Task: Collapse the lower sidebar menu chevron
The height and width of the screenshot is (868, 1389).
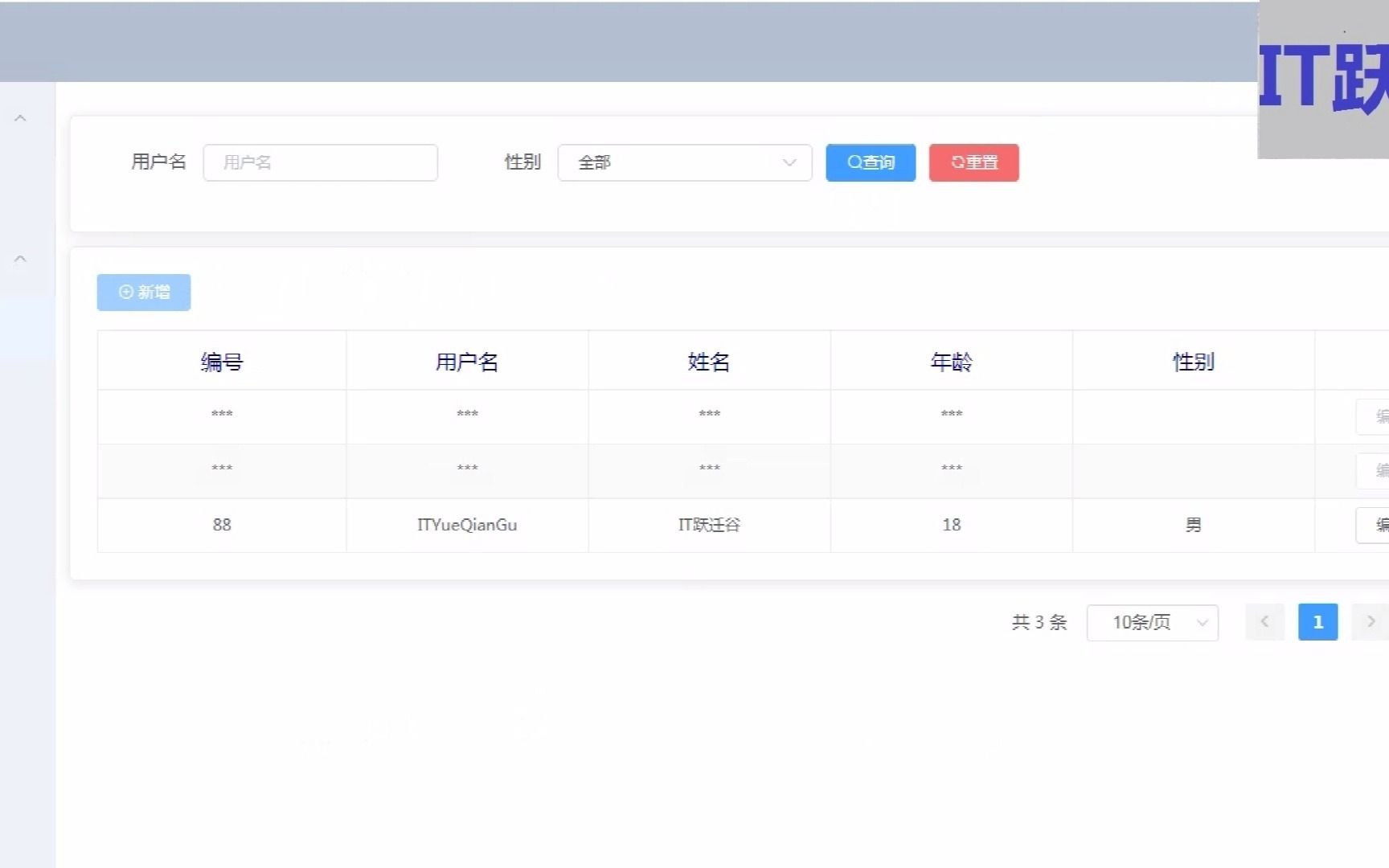Action: (20, 258)
